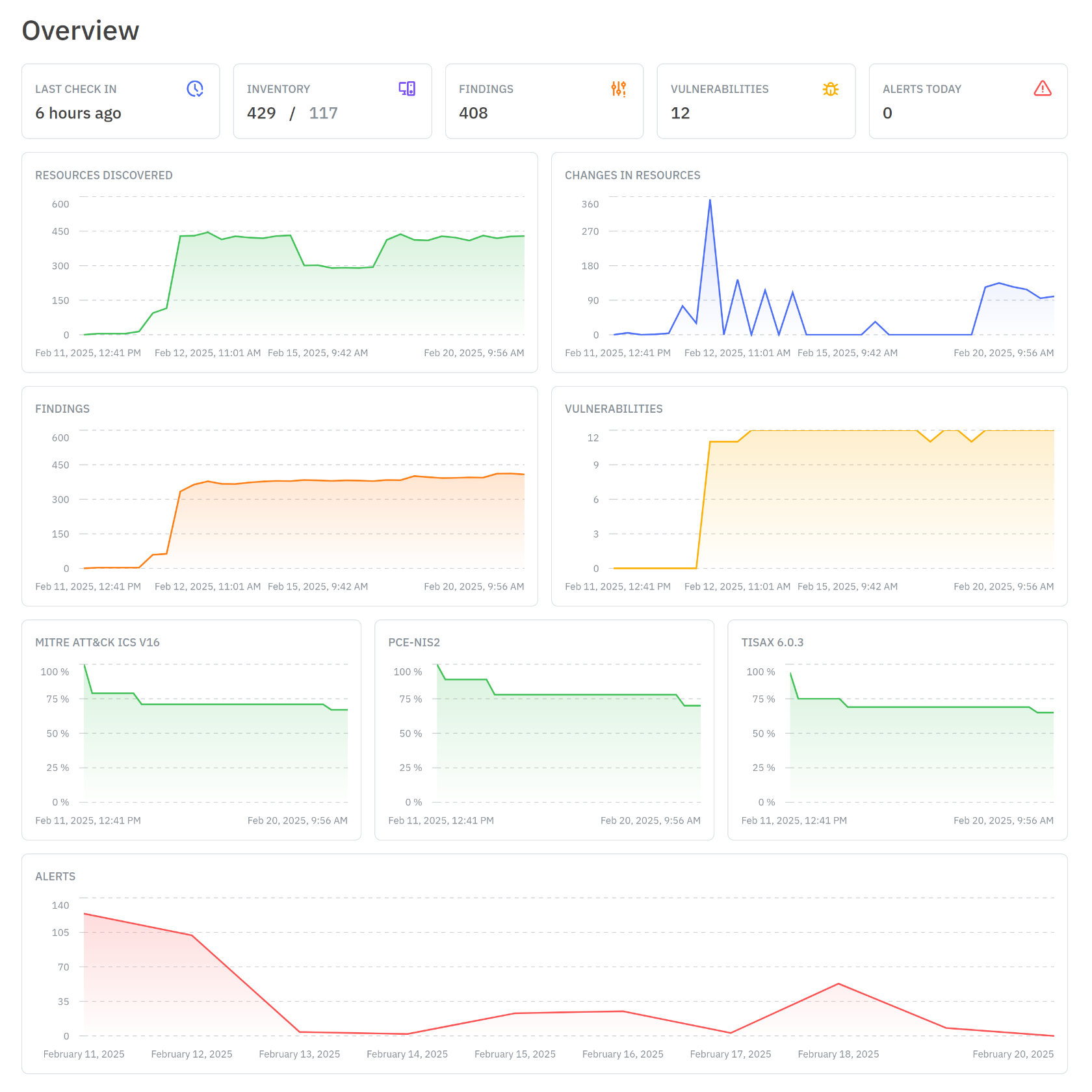Click the Alerts Today value 0
The height and width of the screenshot is (1092, 1092).
(x=887, y=113)
